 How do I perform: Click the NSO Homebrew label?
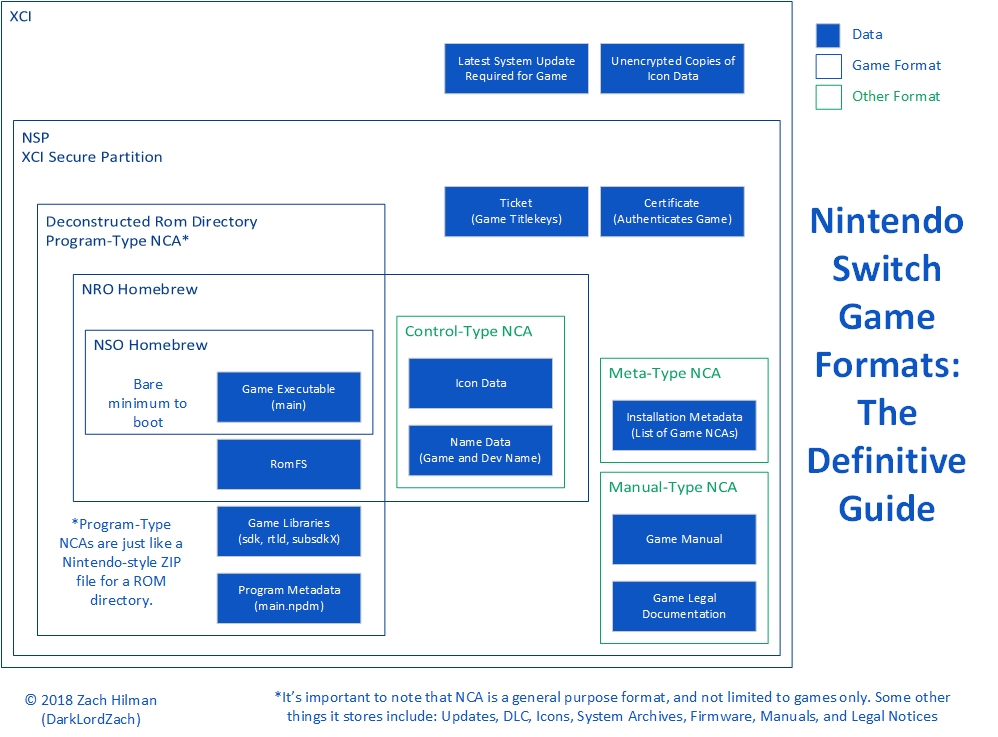click(x=151, y=345)
